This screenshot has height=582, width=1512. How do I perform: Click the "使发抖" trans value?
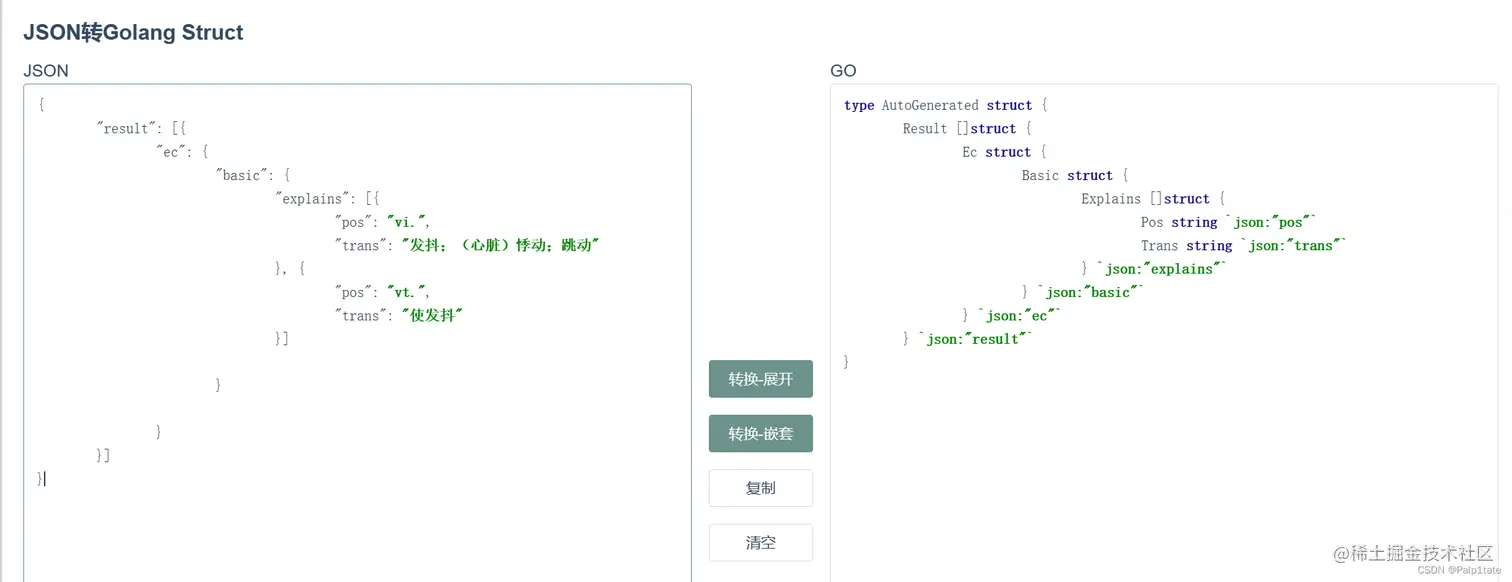tap(433, 315)
